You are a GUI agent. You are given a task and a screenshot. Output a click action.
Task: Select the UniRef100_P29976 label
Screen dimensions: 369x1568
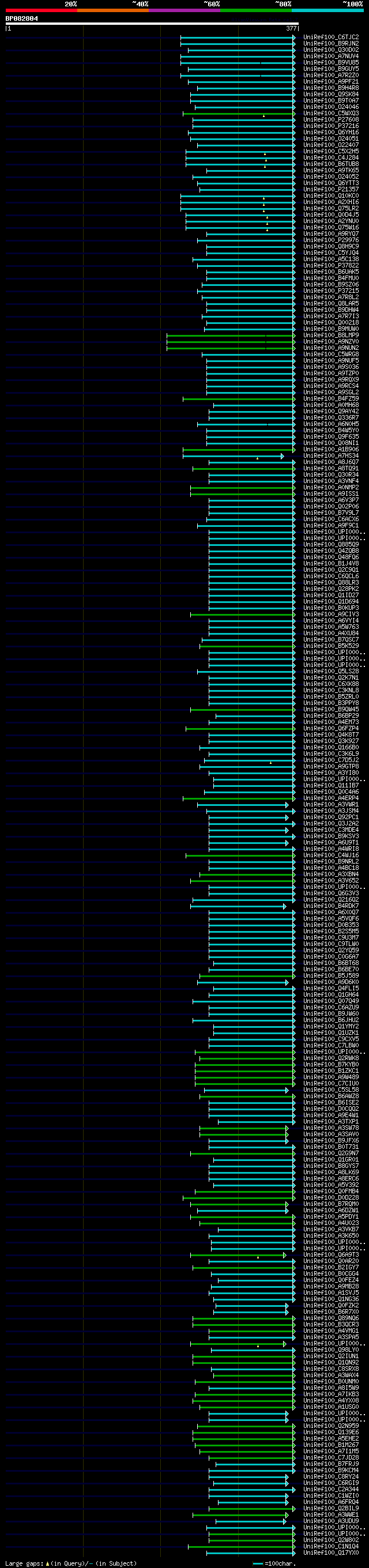(x=332, y=240)
